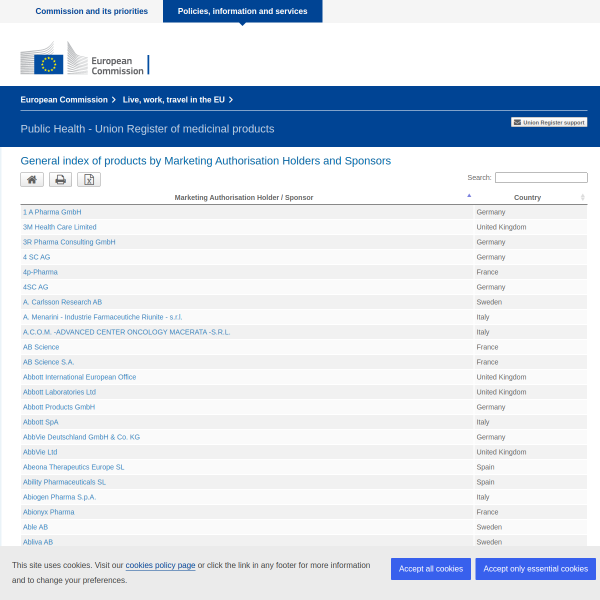The height and width of the screenshot is (600, 600).
Task: Accept all cookies
Action: (x=430, y=569)
